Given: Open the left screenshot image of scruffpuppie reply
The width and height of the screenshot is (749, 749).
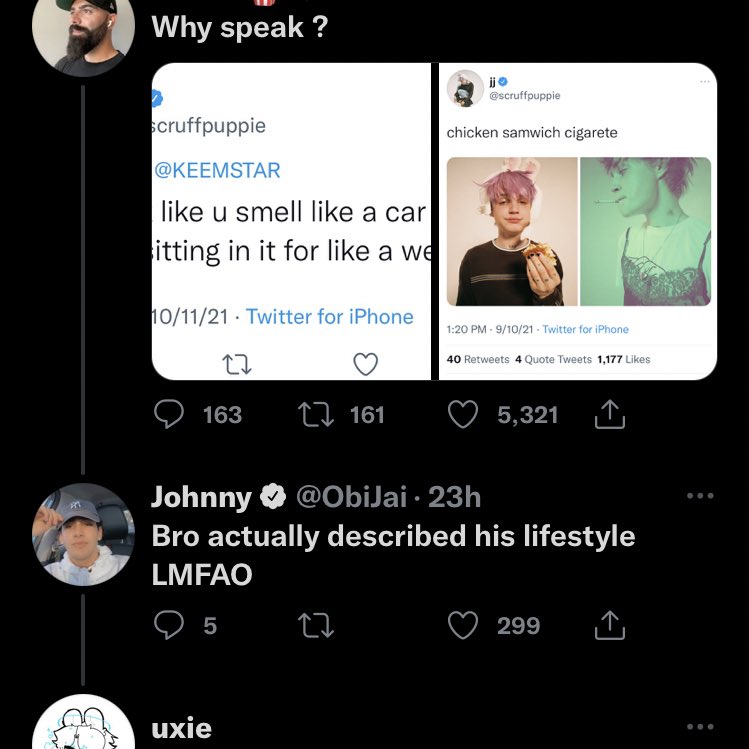Looking at the screenshot, I should click(x=290, y=221).
